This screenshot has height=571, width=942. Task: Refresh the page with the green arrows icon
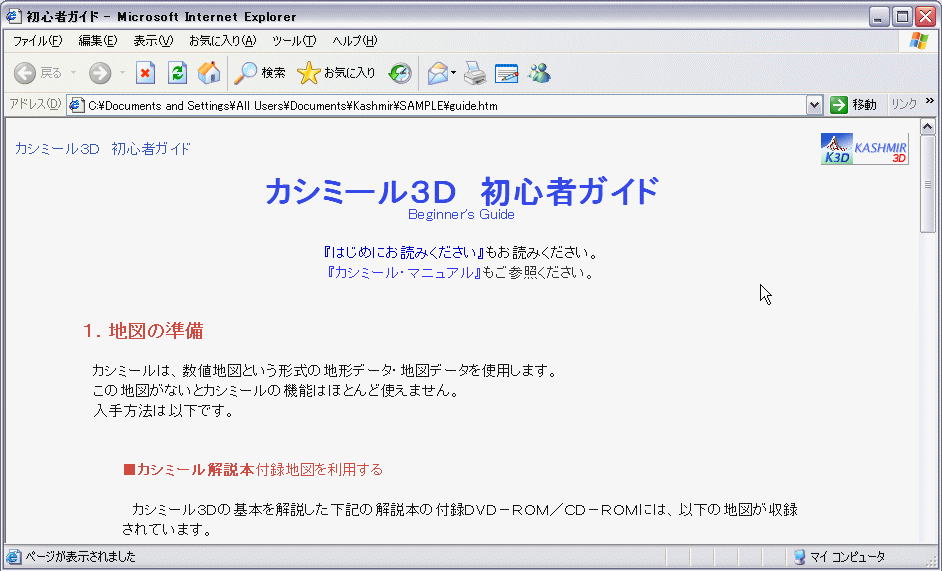tap(177, 73)
